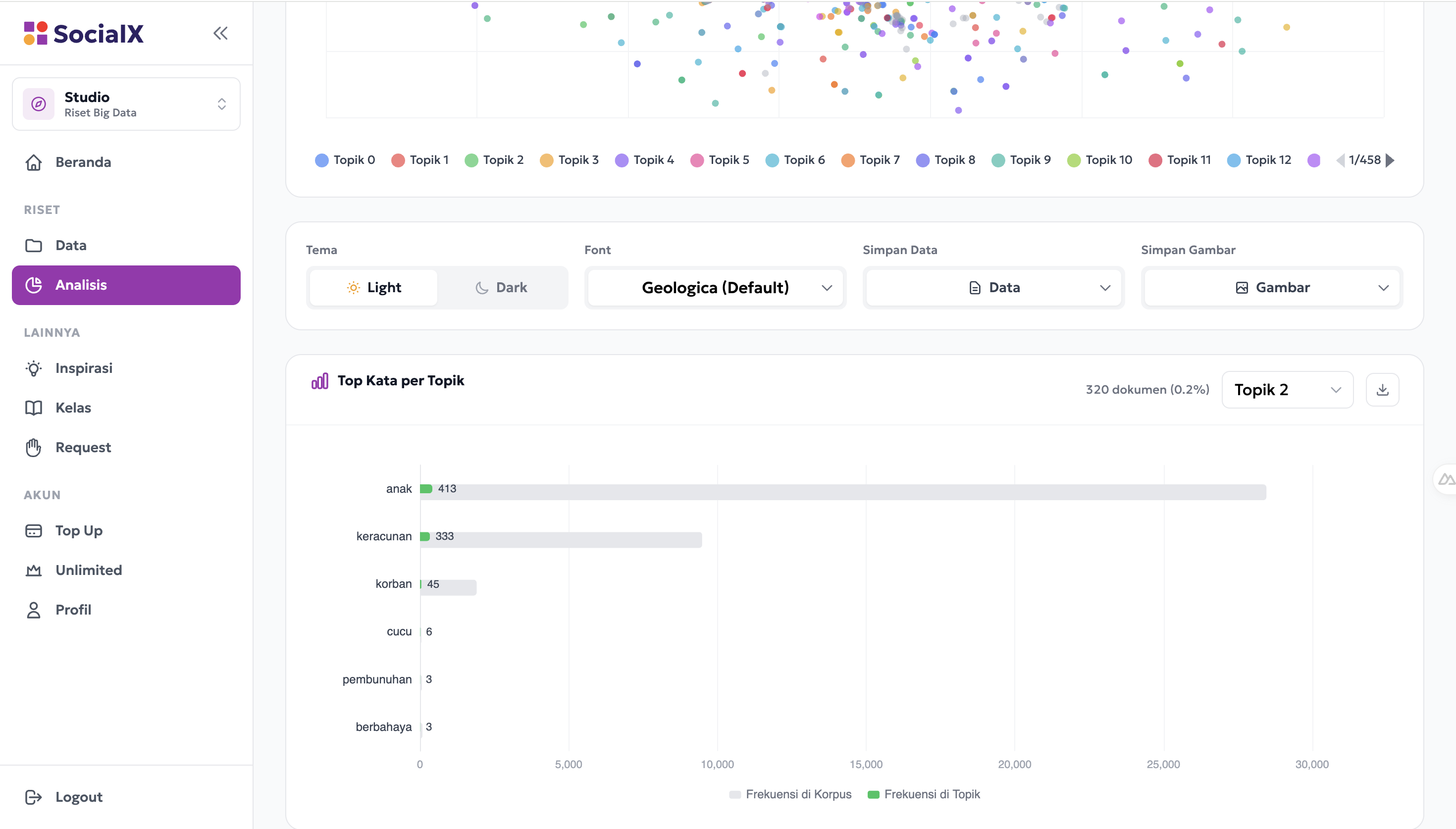1456x829 pixels.
Task: Click the Studio compass icon
Action: [x=38, y=104]
